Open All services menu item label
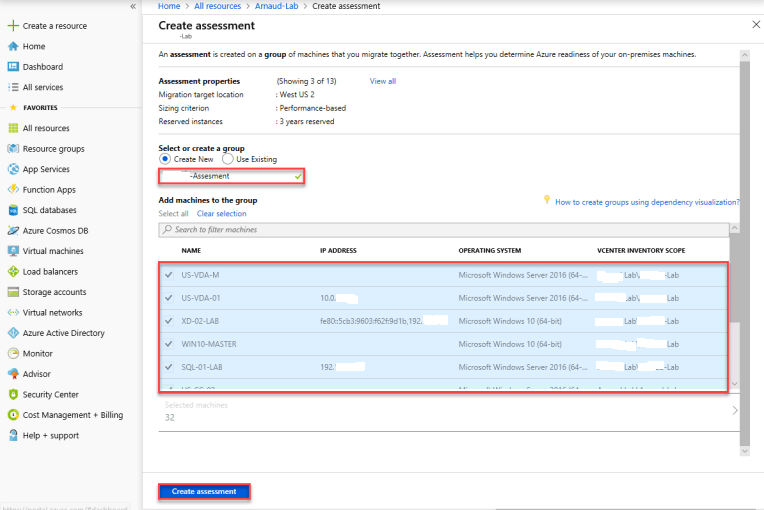 point(43,87)
